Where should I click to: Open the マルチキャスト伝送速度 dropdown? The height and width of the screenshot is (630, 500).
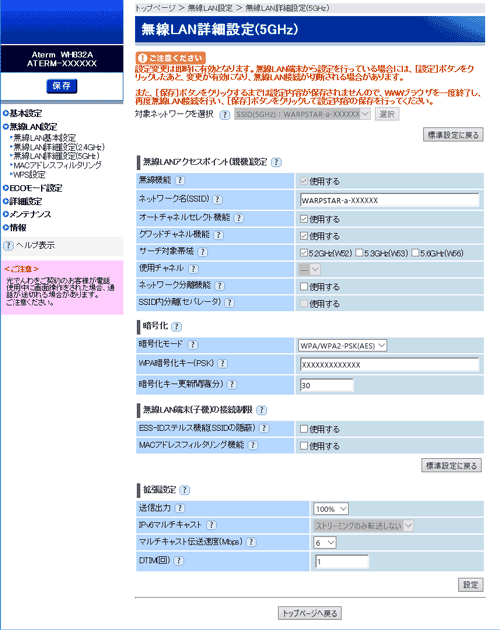[325, 543]
